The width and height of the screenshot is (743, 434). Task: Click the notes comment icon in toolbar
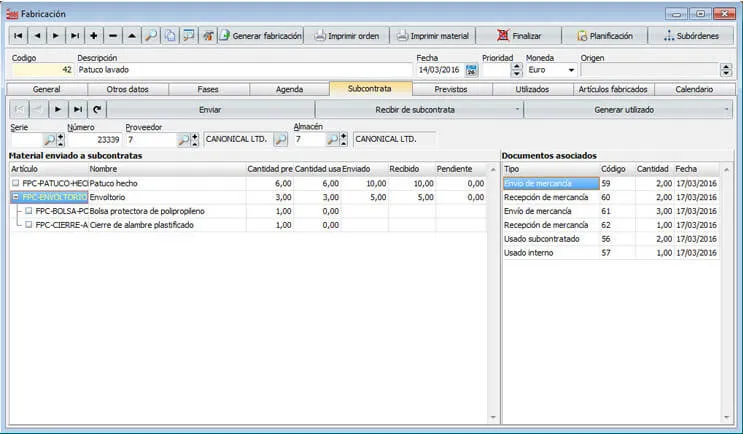pyautogui.click(x=189, y=36)
